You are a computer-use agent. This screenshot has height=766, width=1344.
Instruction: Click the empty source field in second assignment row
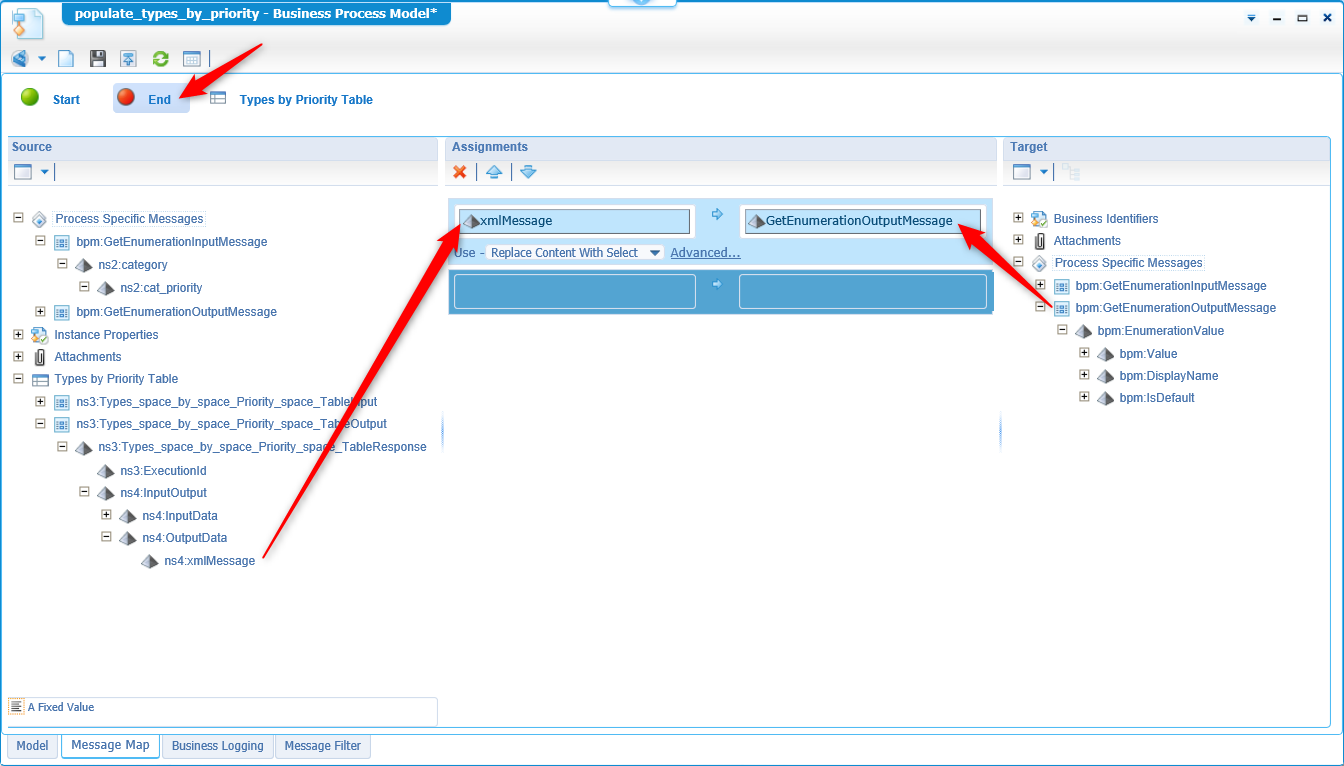point(575,292)
